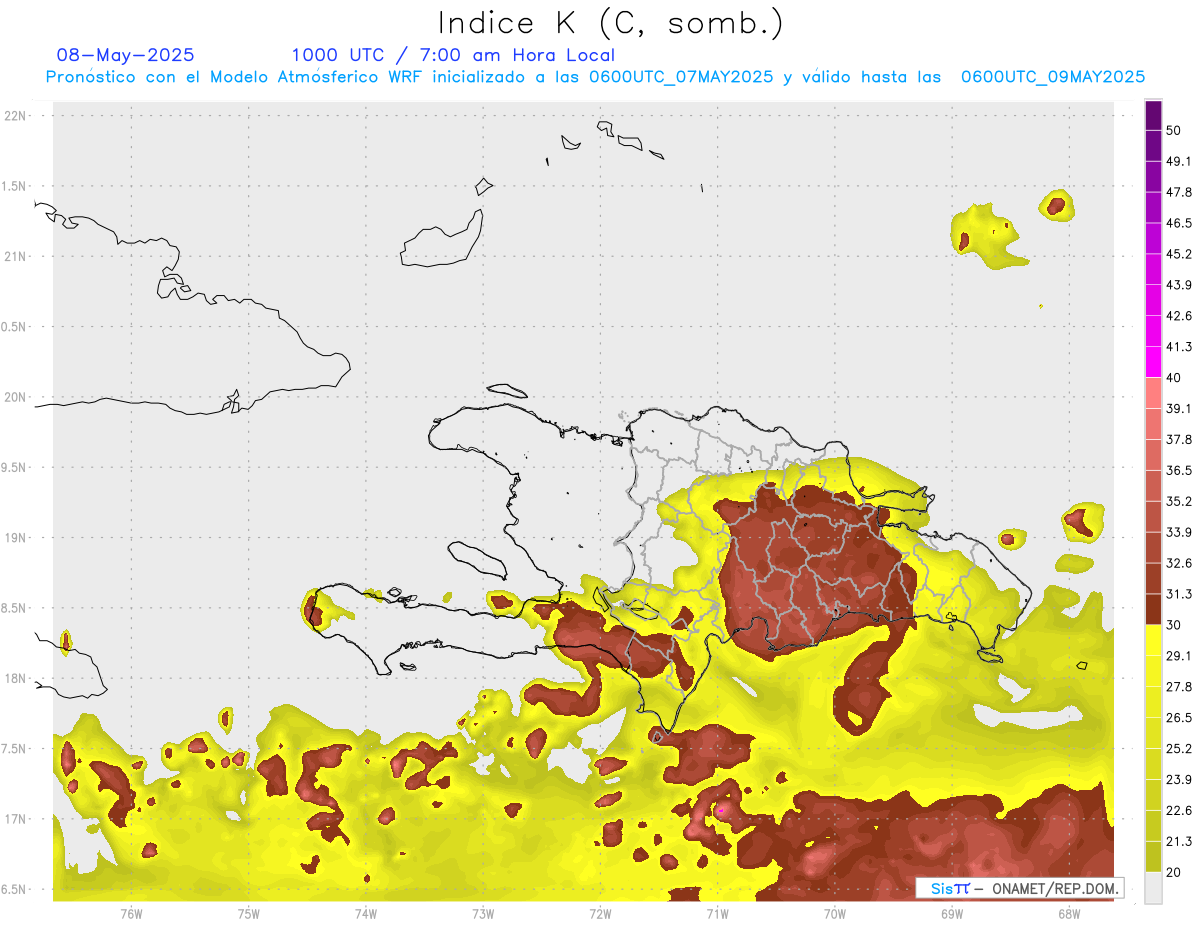Click the '49.1' legend value

tap(1179, 162)
